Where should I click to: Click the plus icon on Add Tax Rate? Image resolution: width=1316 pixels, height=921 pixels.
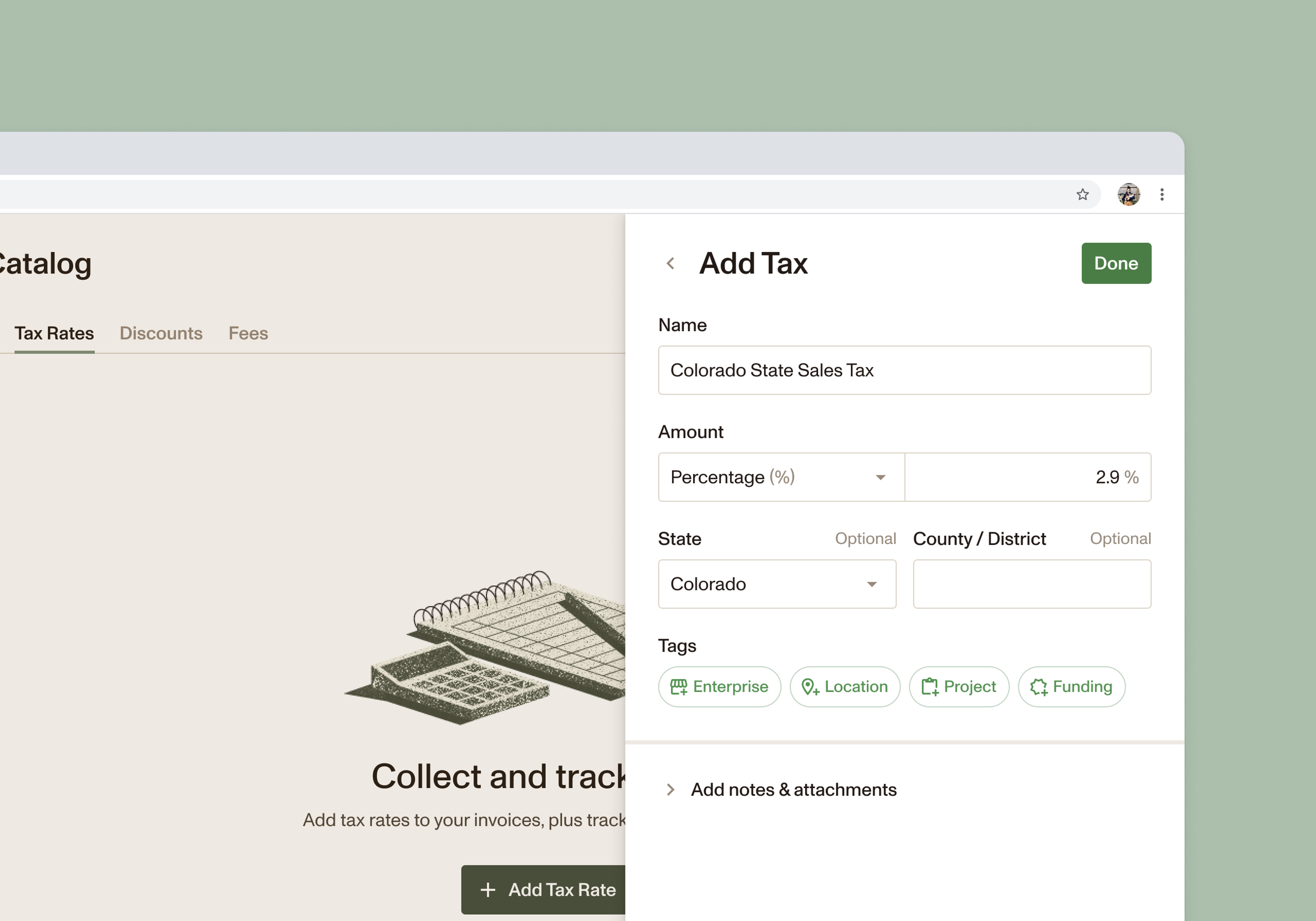click(x=488, y=889)
